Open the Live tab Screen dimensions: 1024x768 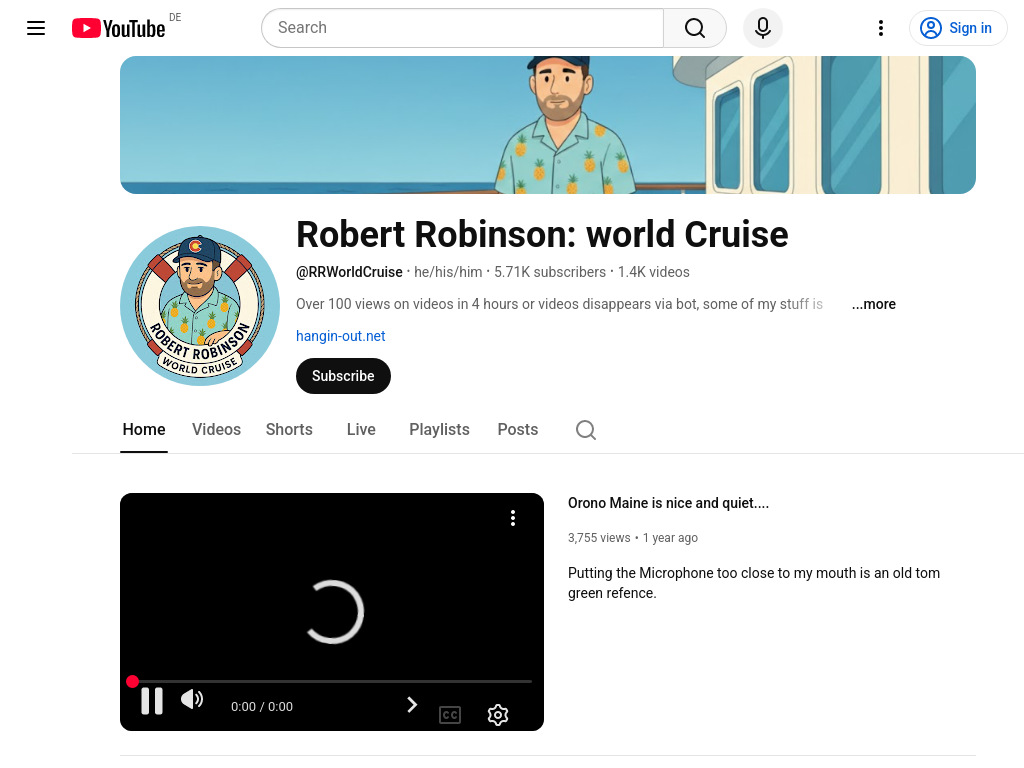[x=361, y=429]
